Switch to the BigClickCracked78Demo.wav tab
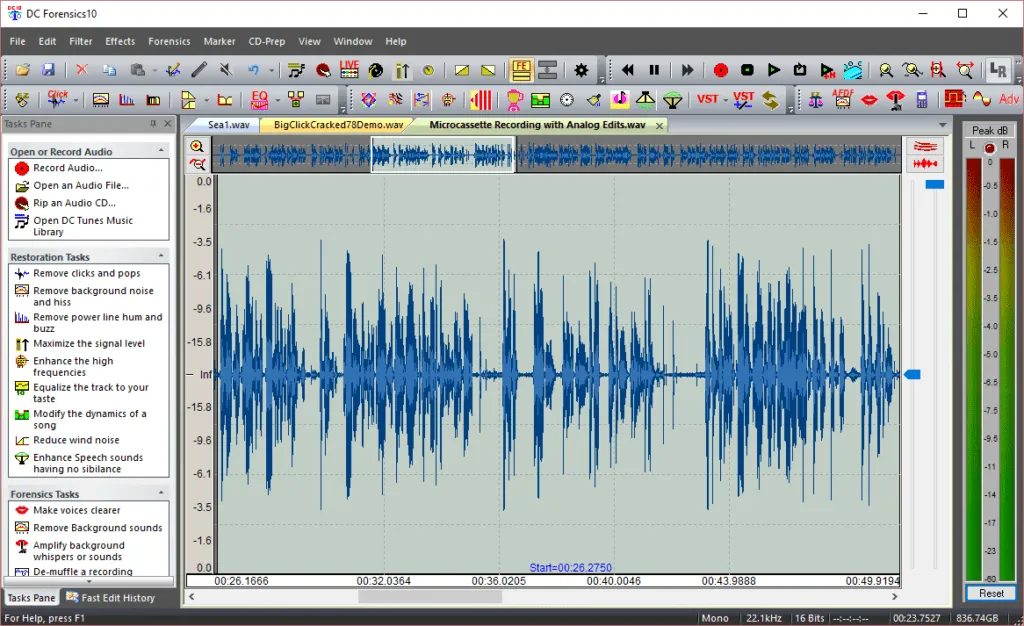1024x626 pixels. pos(338,125)
